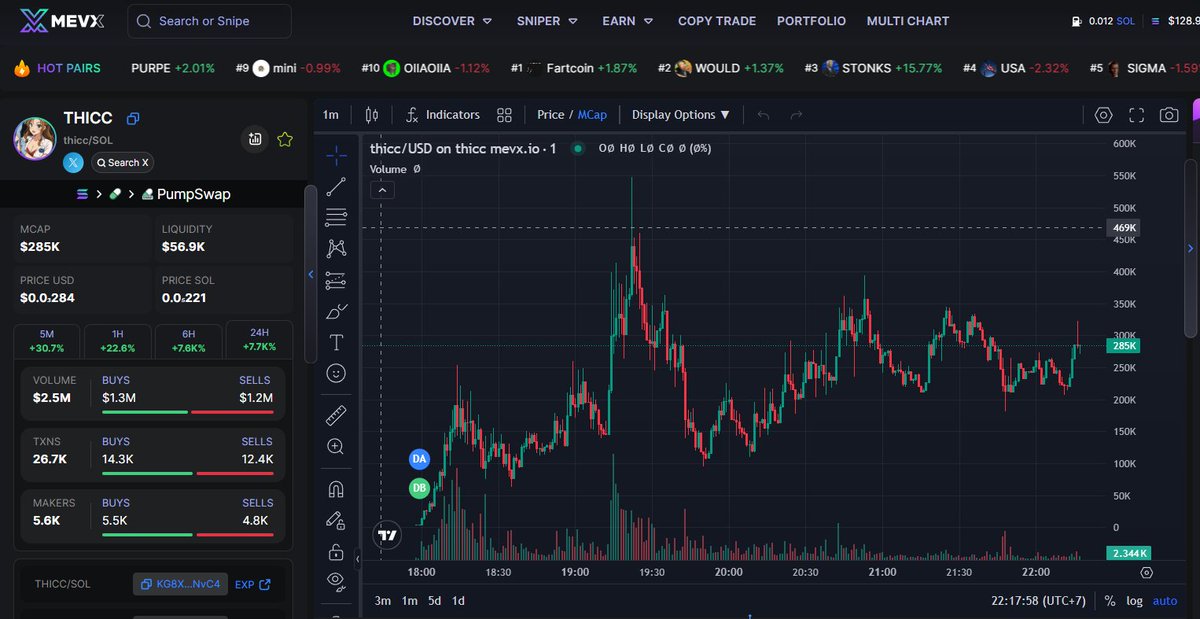Image resolution: width=1200 pixels, height=619 pixels.
Task: Select the crosshair cursor tool
Action: [336, 156]
